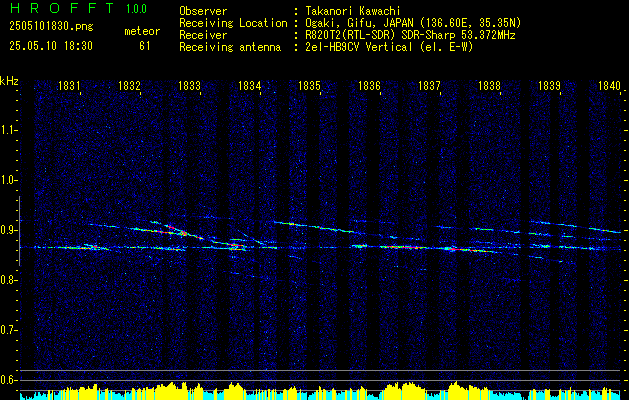629x400 pixels.
Task: Click the 1833 time marker
Action: pyautogui.click(x=189, y=85)
